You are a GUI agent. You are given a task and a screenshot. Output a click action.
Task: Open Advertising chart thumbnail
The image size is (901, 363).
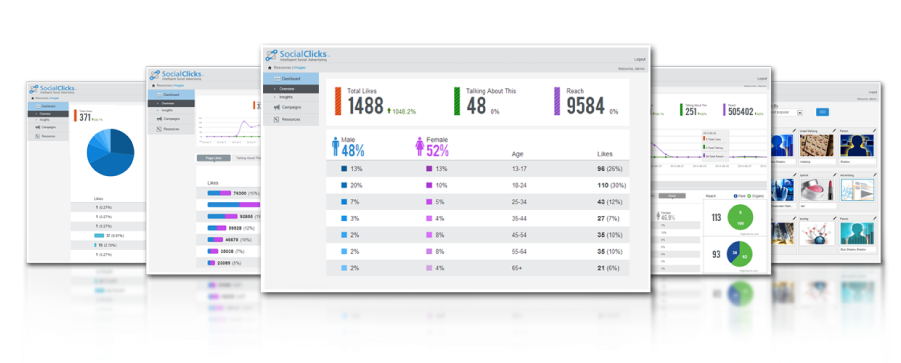[858, 189]
